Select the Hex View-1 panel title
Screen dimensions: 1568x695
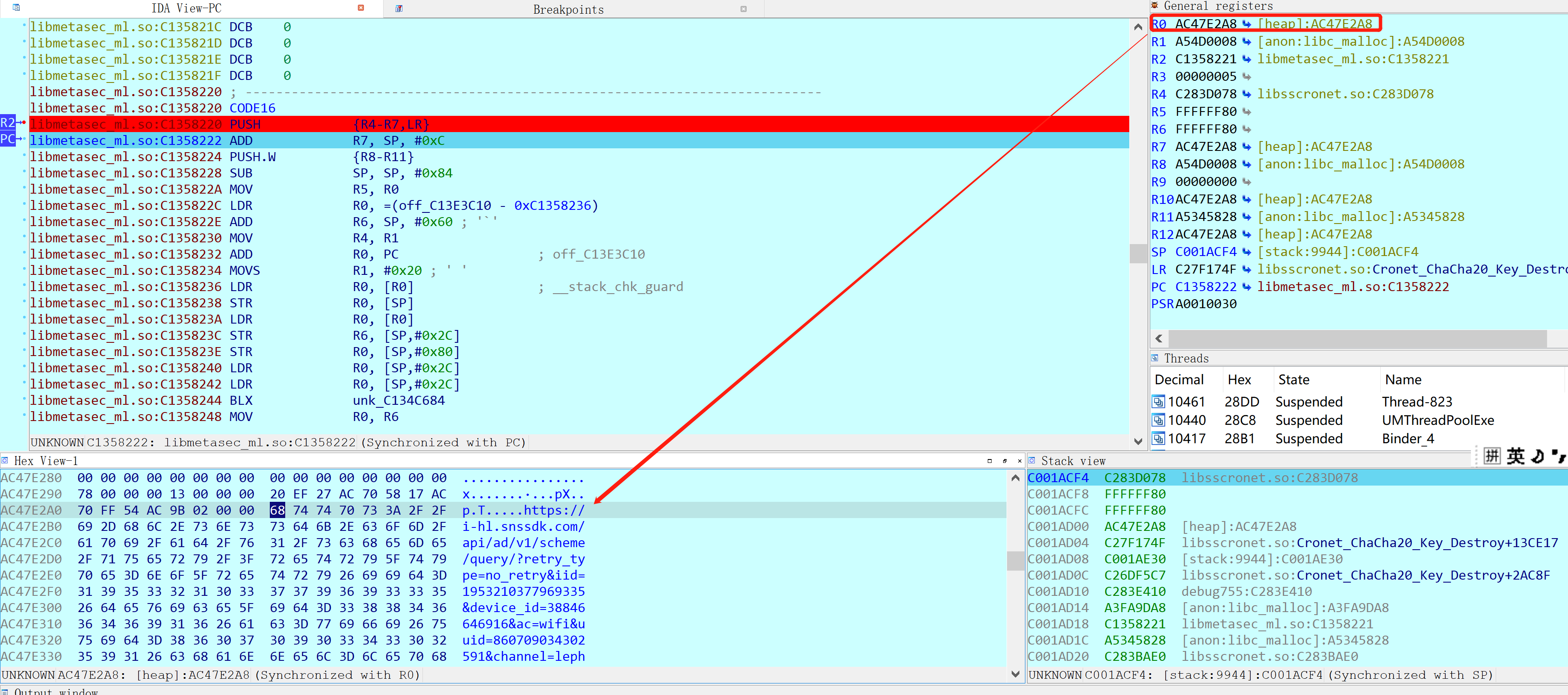tap(46, 461)
